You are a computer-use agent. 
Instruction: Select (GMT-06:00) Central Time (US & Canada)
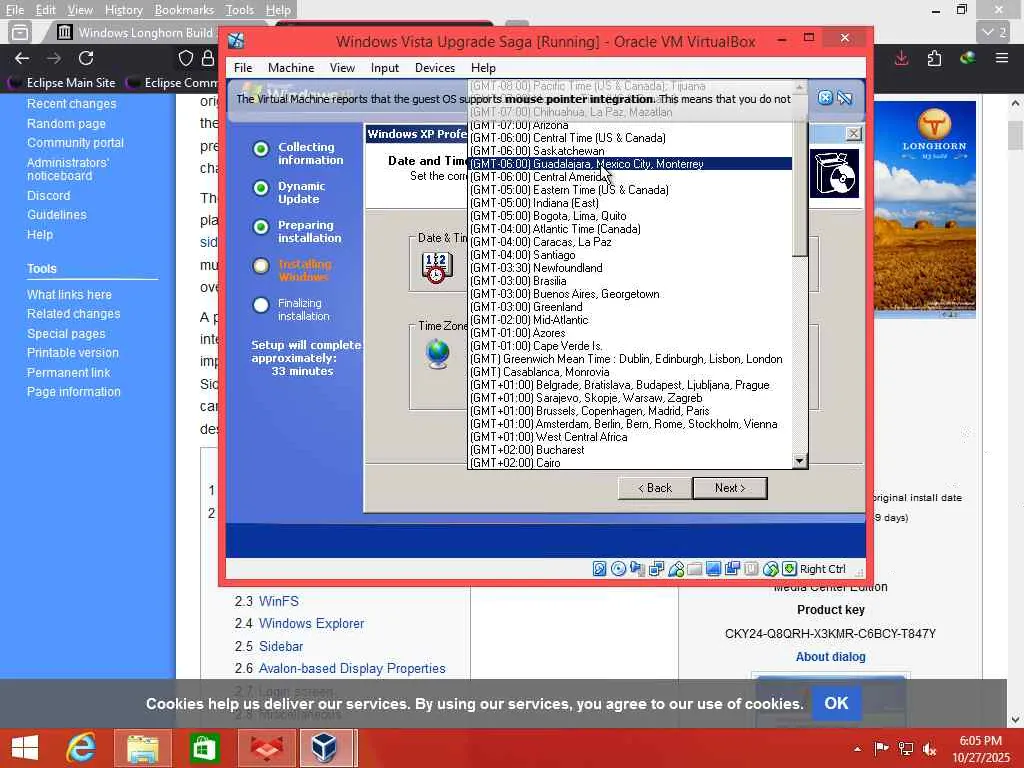point(631,138)
